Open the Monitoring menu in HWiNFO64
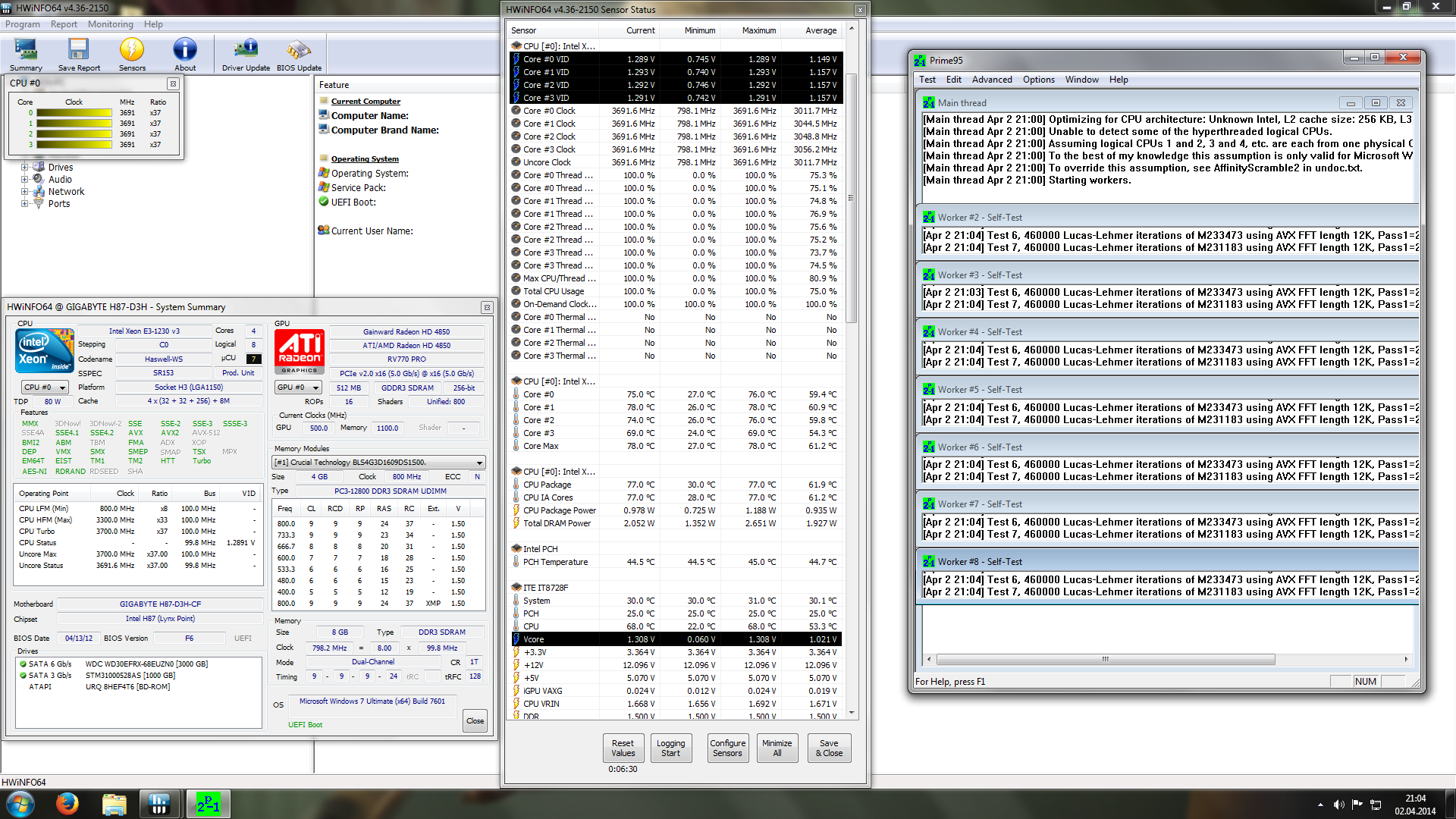The height and width of the screenshot is (819, 1456). point(110,24)
